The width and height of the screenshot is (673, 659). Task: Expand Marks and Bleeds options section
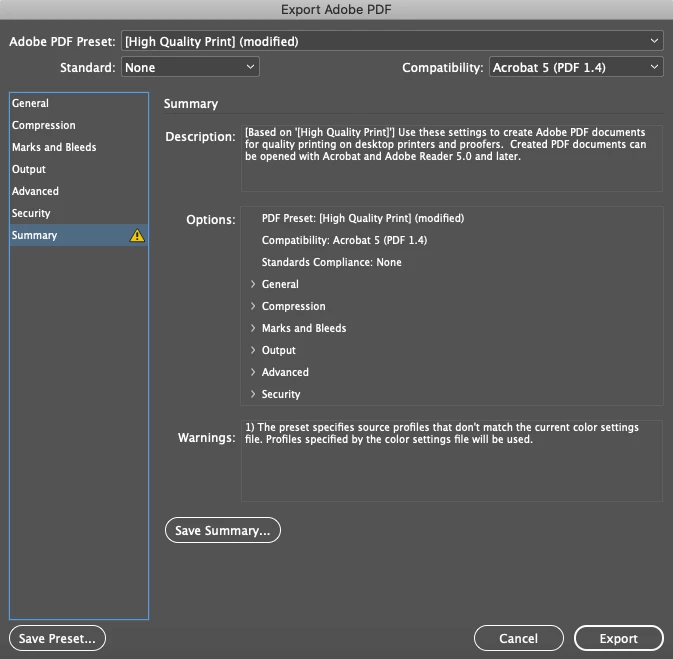point(253,328)
